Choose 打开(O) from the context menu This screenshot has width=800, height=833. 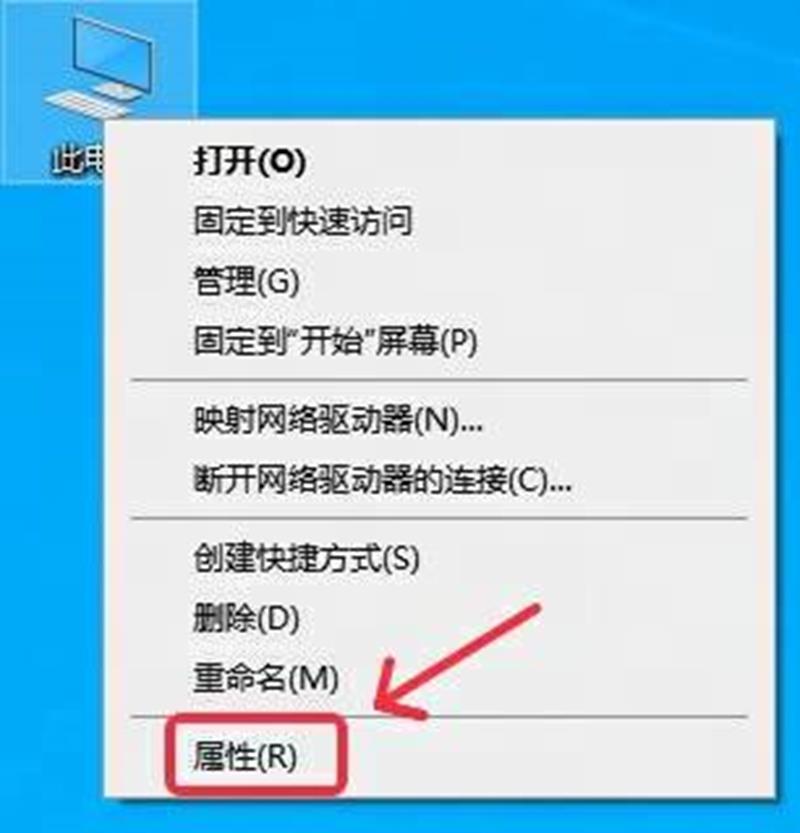pos(250,160)
